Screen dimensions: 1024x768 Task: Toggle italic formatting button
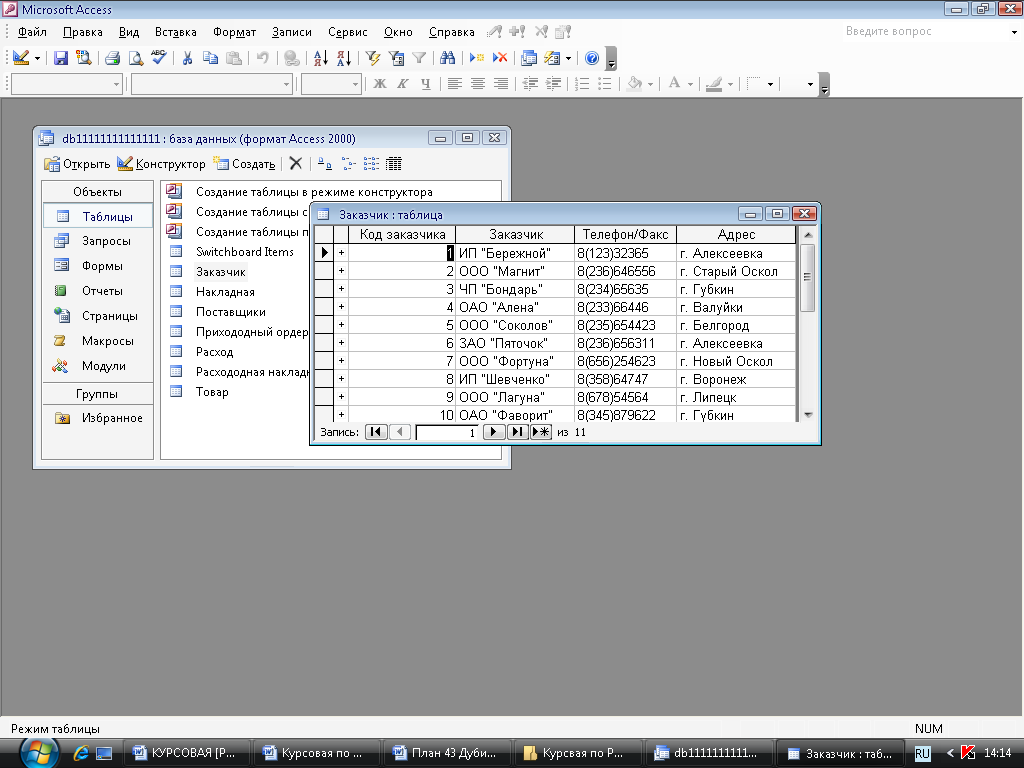(x=403, y=84)
